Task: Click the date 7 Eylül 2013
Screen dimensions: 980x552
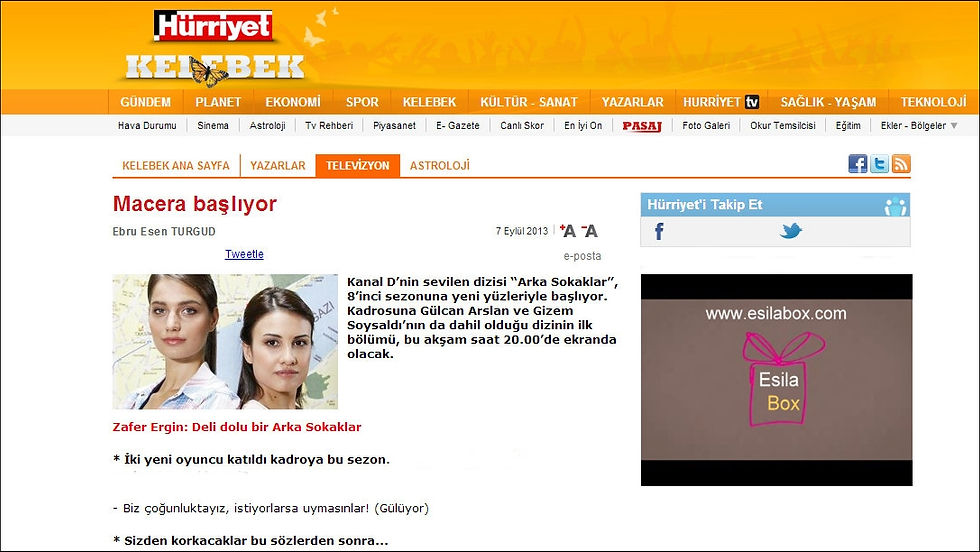Action: click(x=522, y=231)
